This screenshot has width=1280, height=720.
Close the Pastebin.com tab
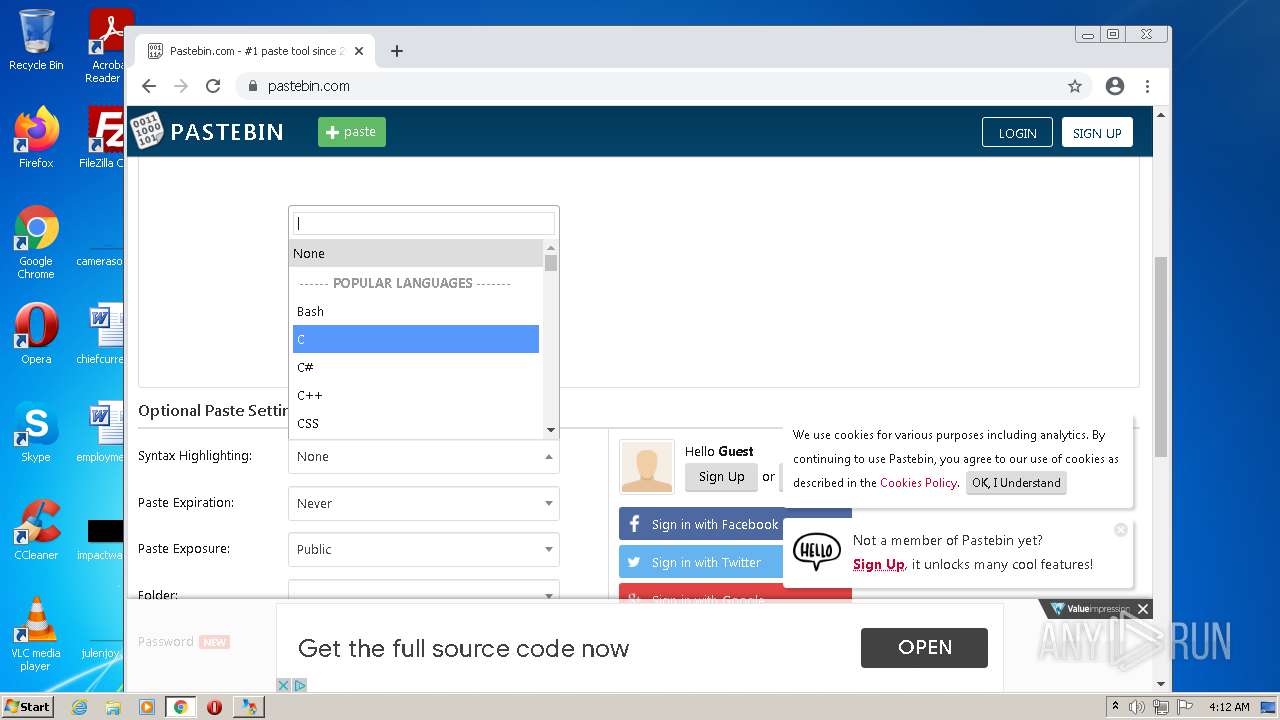(359, 51)
